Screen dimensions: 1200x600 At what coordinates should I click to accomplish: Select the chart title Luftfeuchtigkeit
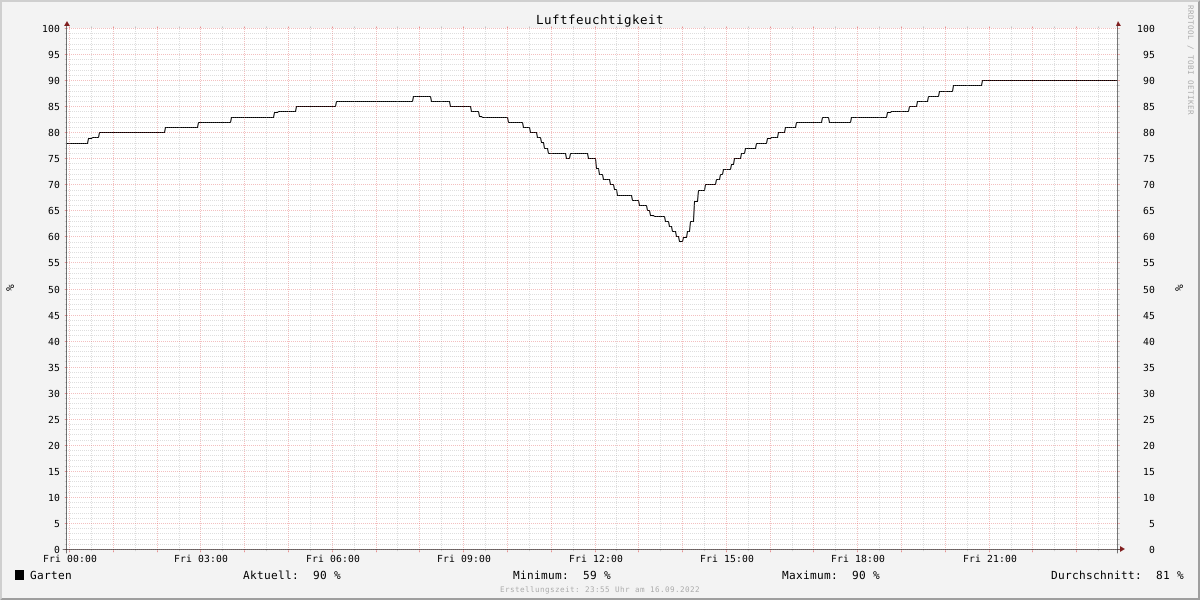(599, 20)
